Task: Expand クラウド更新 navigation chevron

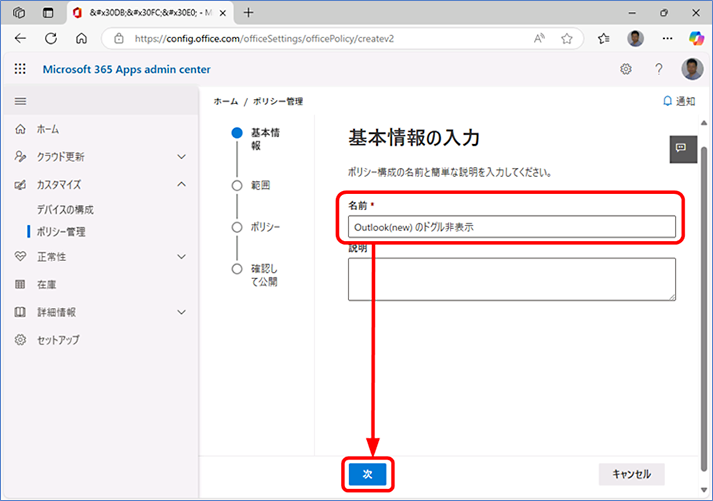Action: coord(181,157)
